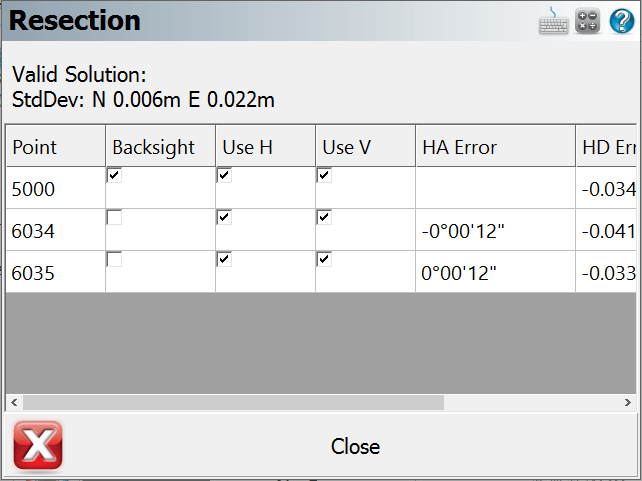Enable Backsight checkbox for point 6034
The height and width of the screenshot is (481, 642).
tap(115, 217)
